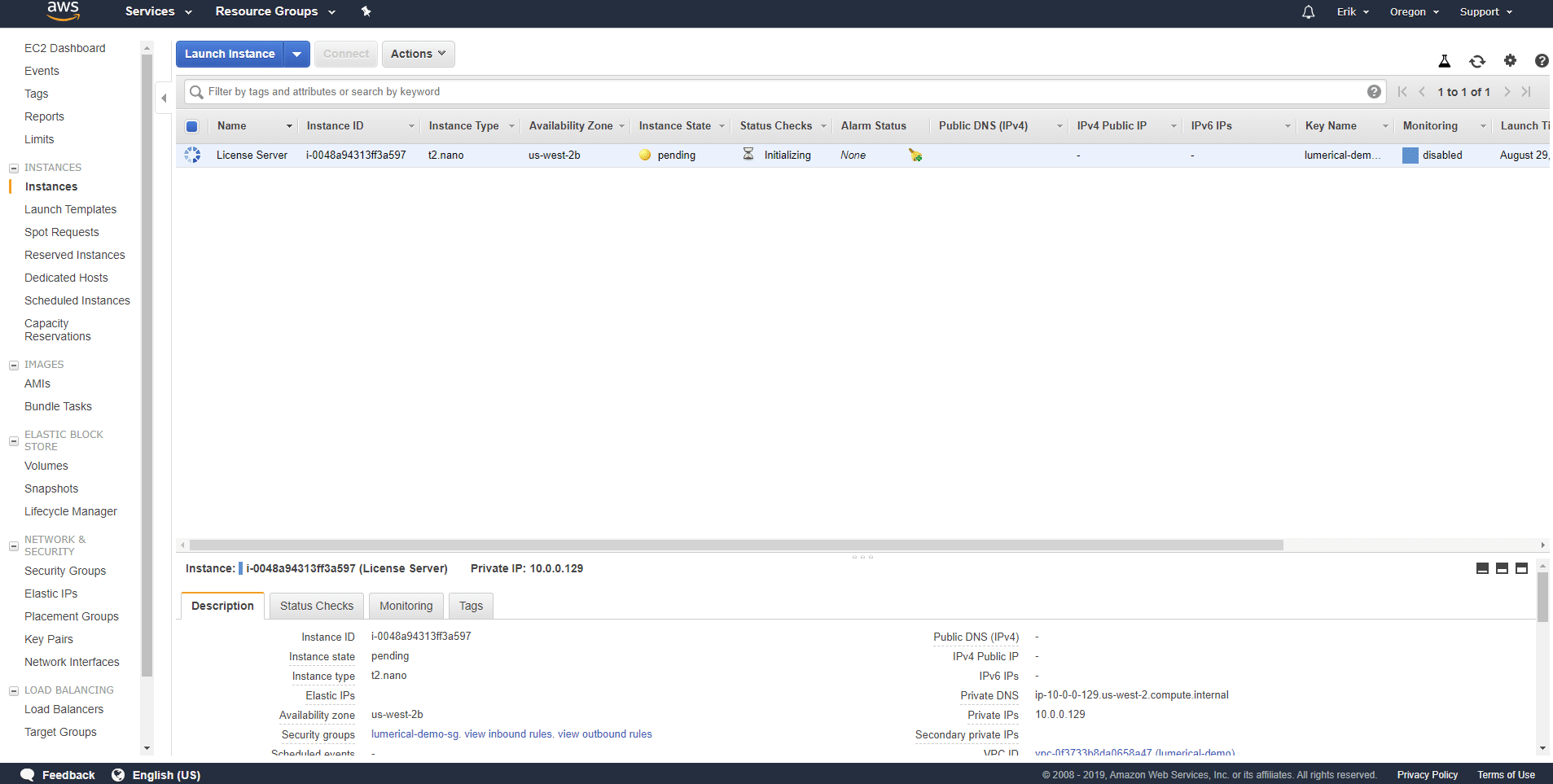
Task: Open Launch Instance dropdown arrow
Action: (x=297, y=54)
